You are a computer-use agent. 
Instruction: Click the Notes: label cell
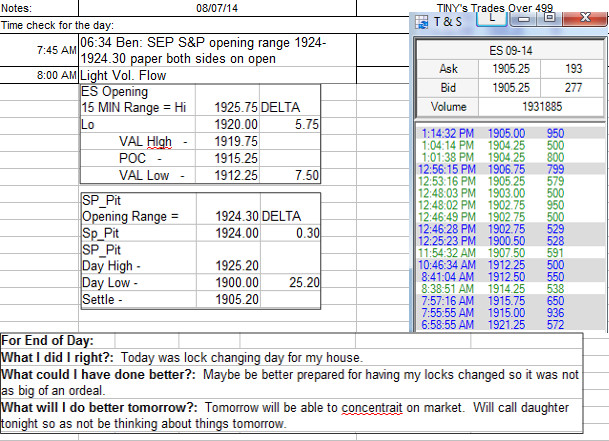tap(39, 8)
